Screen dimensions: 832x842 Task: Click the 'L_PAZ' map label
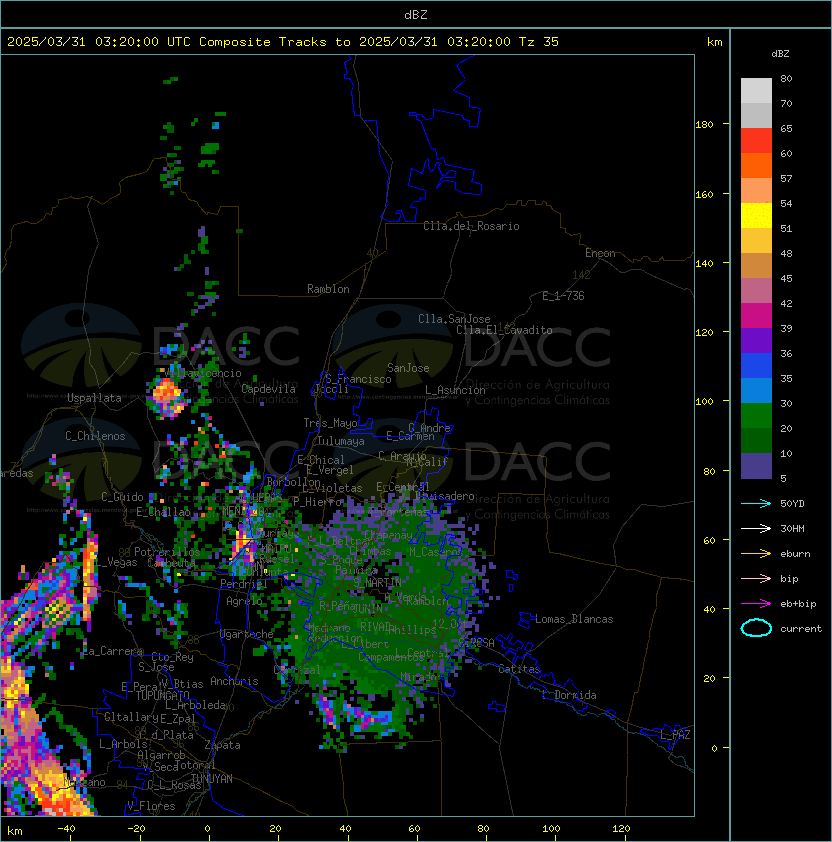pos(675,735)
